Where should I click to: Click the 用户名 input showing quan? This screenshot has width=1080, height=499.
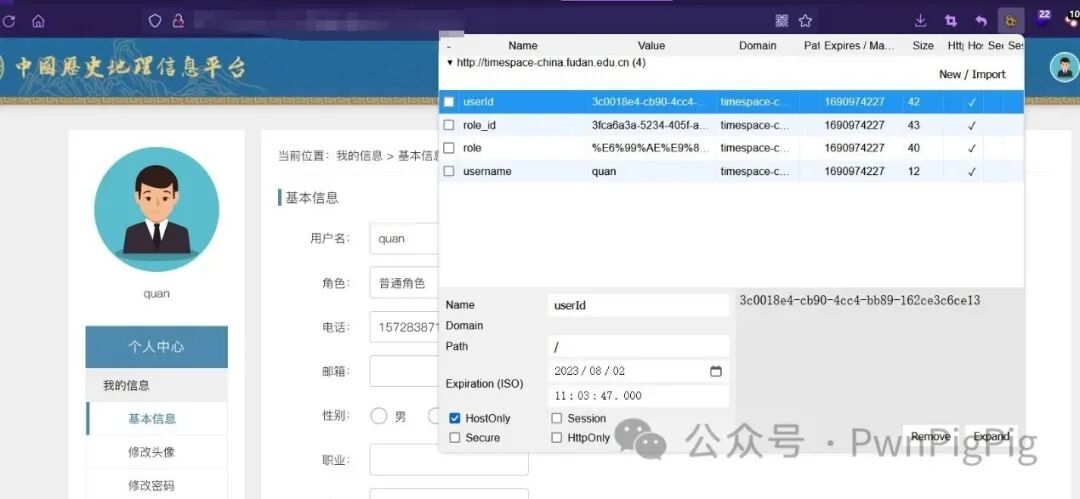point(404,239)
